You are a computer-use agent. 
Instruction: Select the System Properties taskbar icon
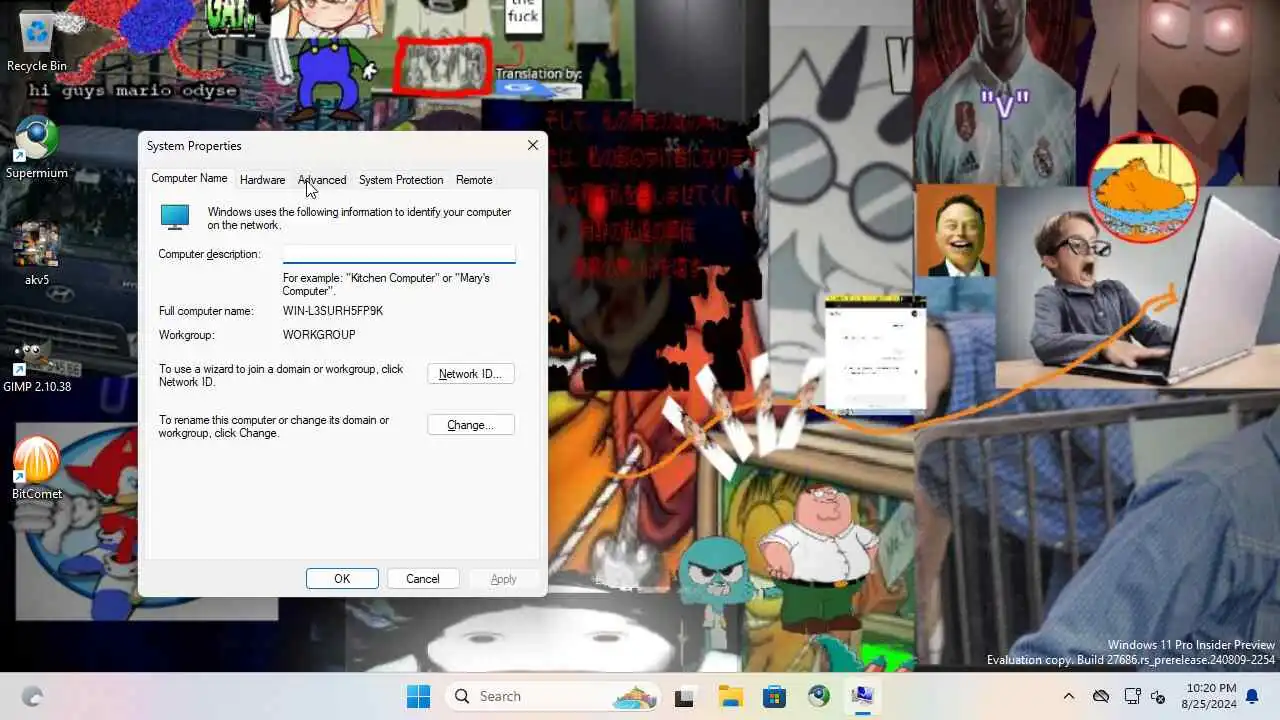(x=862, y=697)
